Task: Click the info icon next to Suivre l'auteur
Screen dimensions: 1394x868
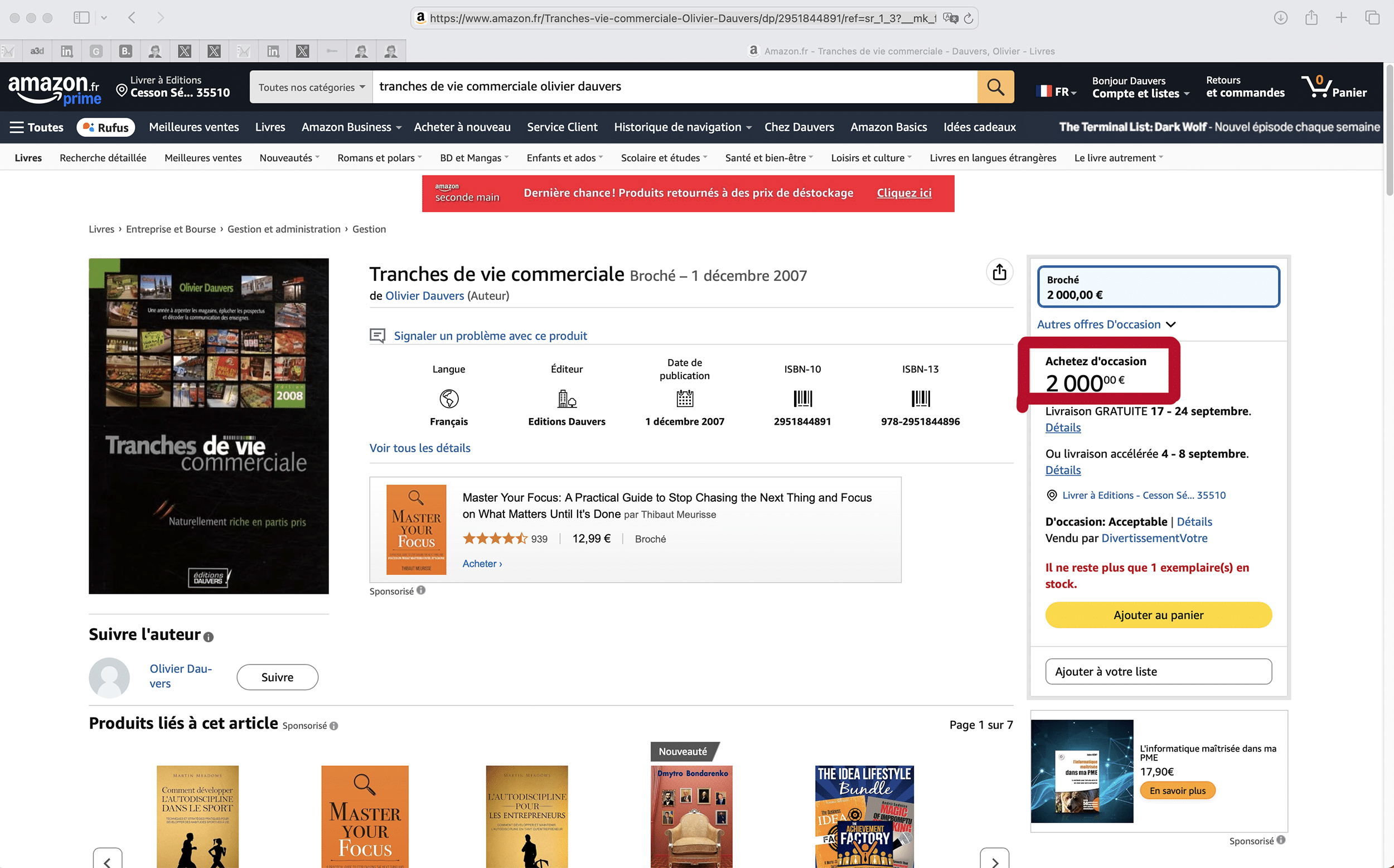Action: tap(209, 637)
